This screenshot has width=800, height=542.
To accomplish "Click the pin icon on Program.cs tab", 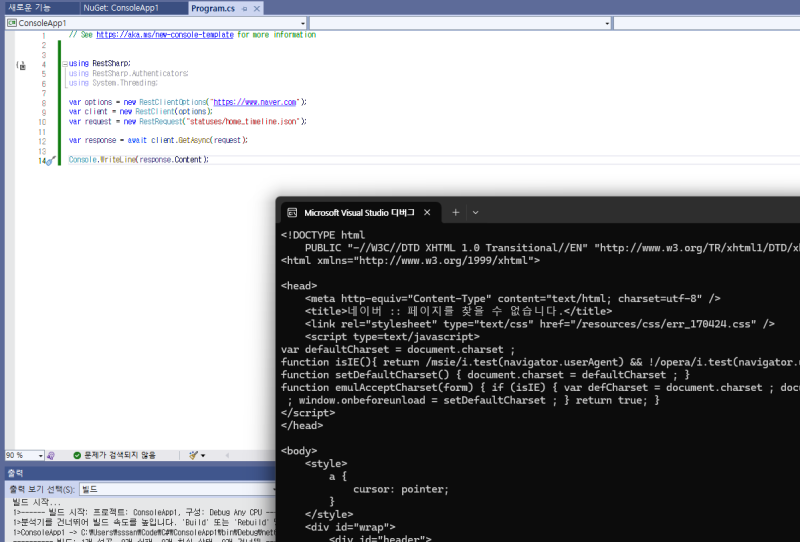I will pyautogui.click(x=244, y=7).
